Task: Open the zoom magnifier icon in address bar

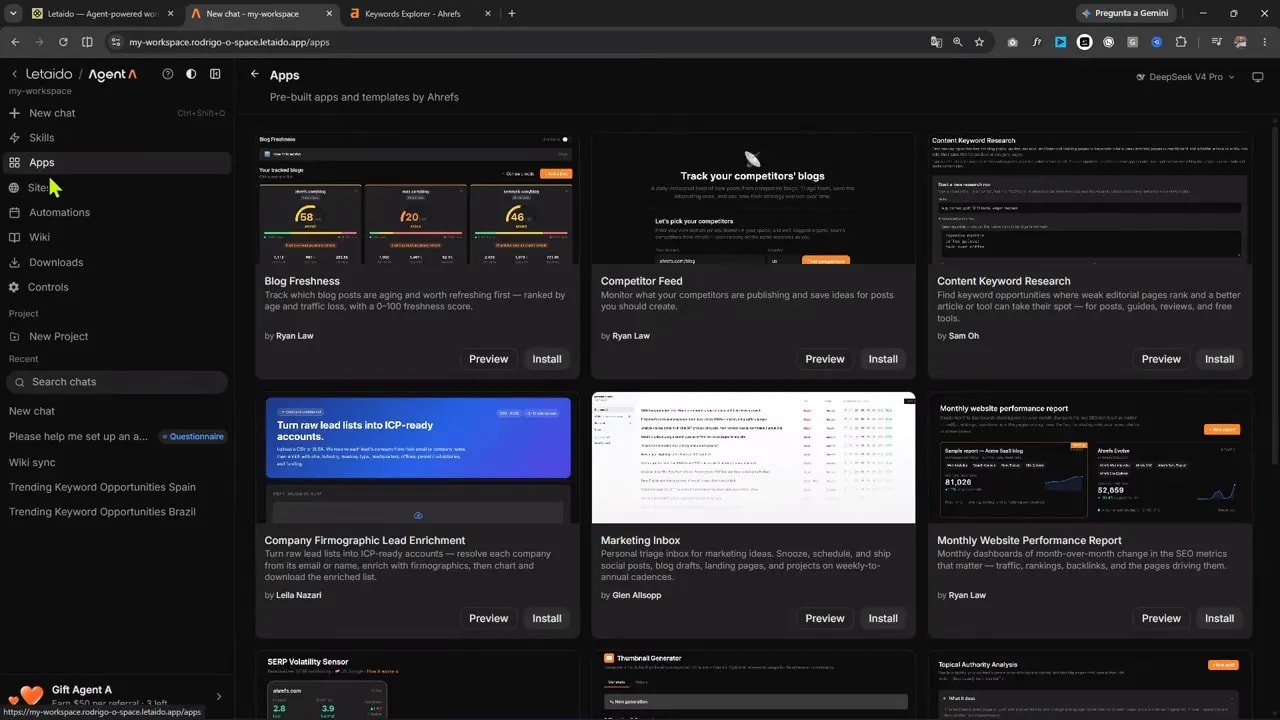Action: point(958,42)
